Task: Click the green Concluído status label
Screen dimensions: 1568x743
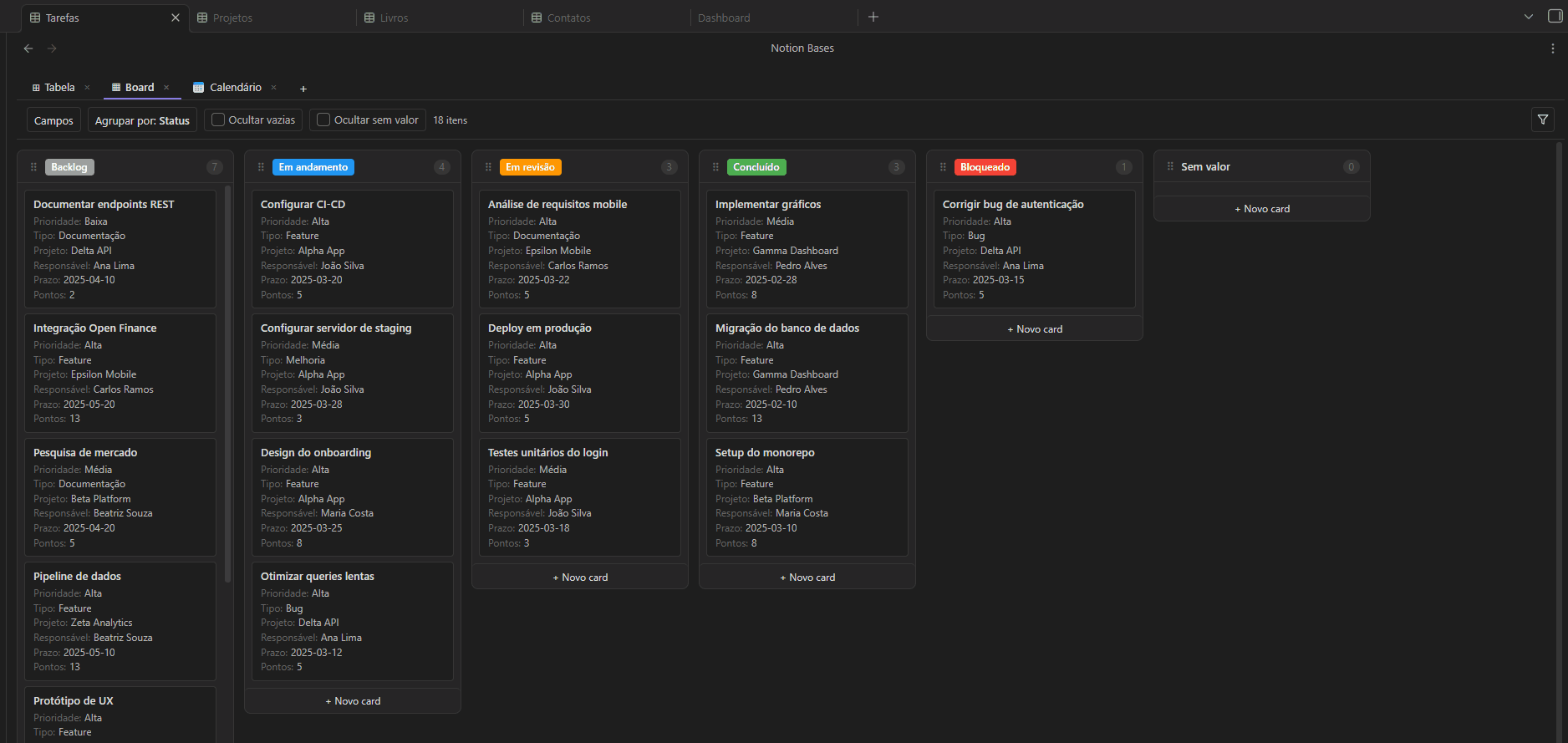Action: click(756, 167)
